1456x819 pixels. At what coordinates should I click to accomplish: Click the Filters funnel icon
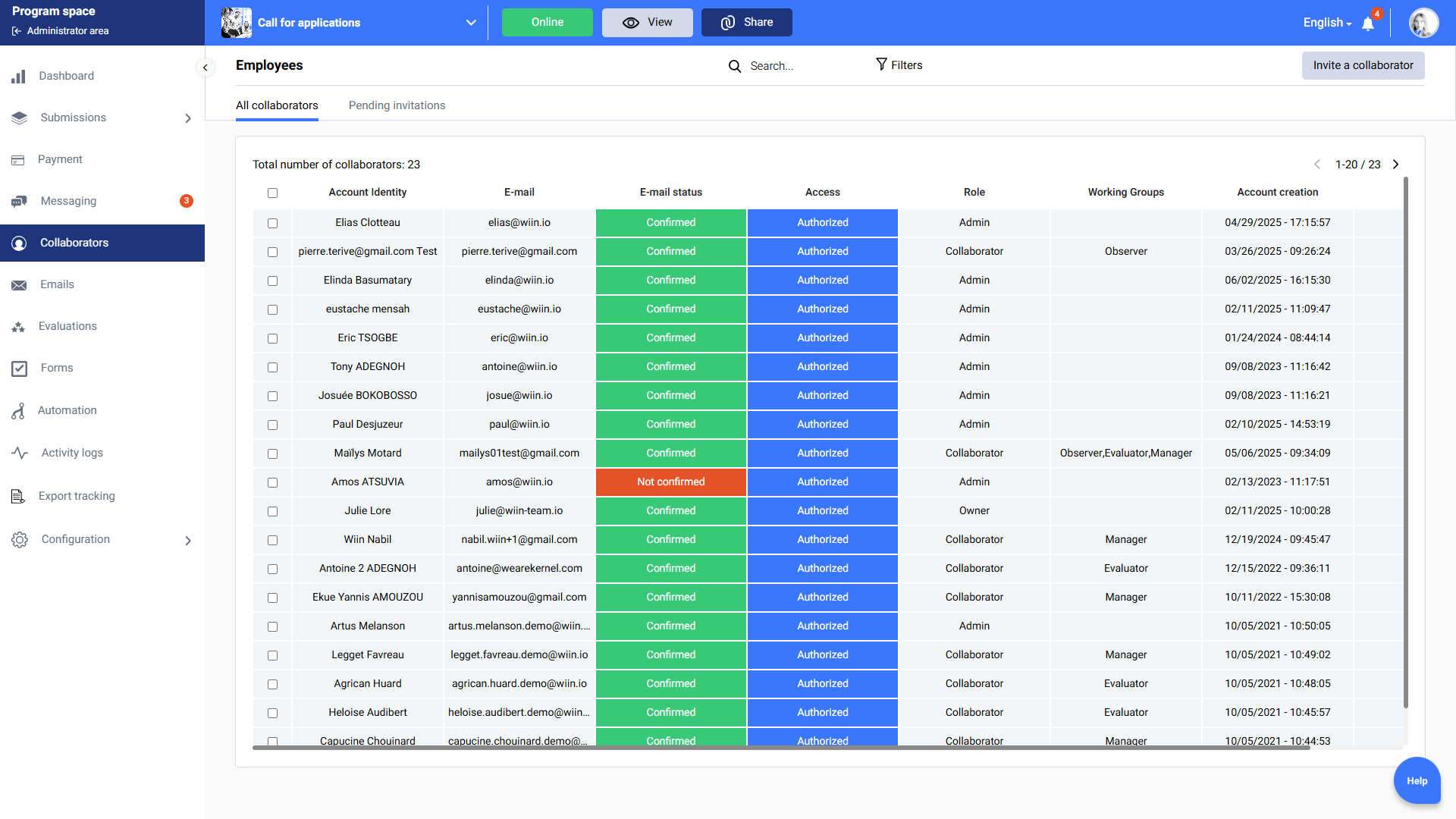click(x=881, y=64)
